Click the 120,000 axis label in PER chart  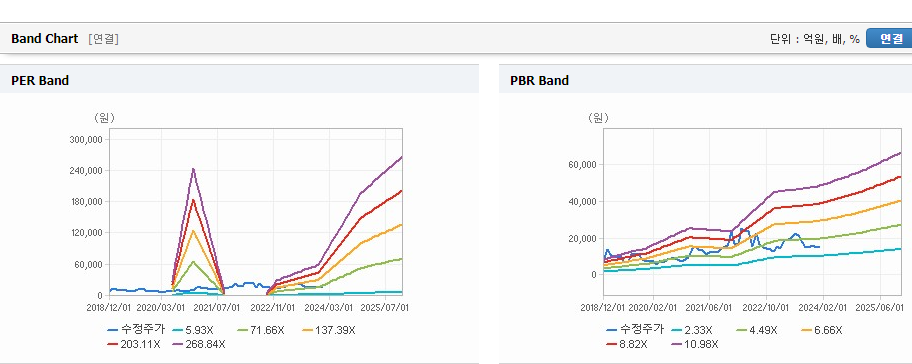pyautogui.click(x=86, y=233)
